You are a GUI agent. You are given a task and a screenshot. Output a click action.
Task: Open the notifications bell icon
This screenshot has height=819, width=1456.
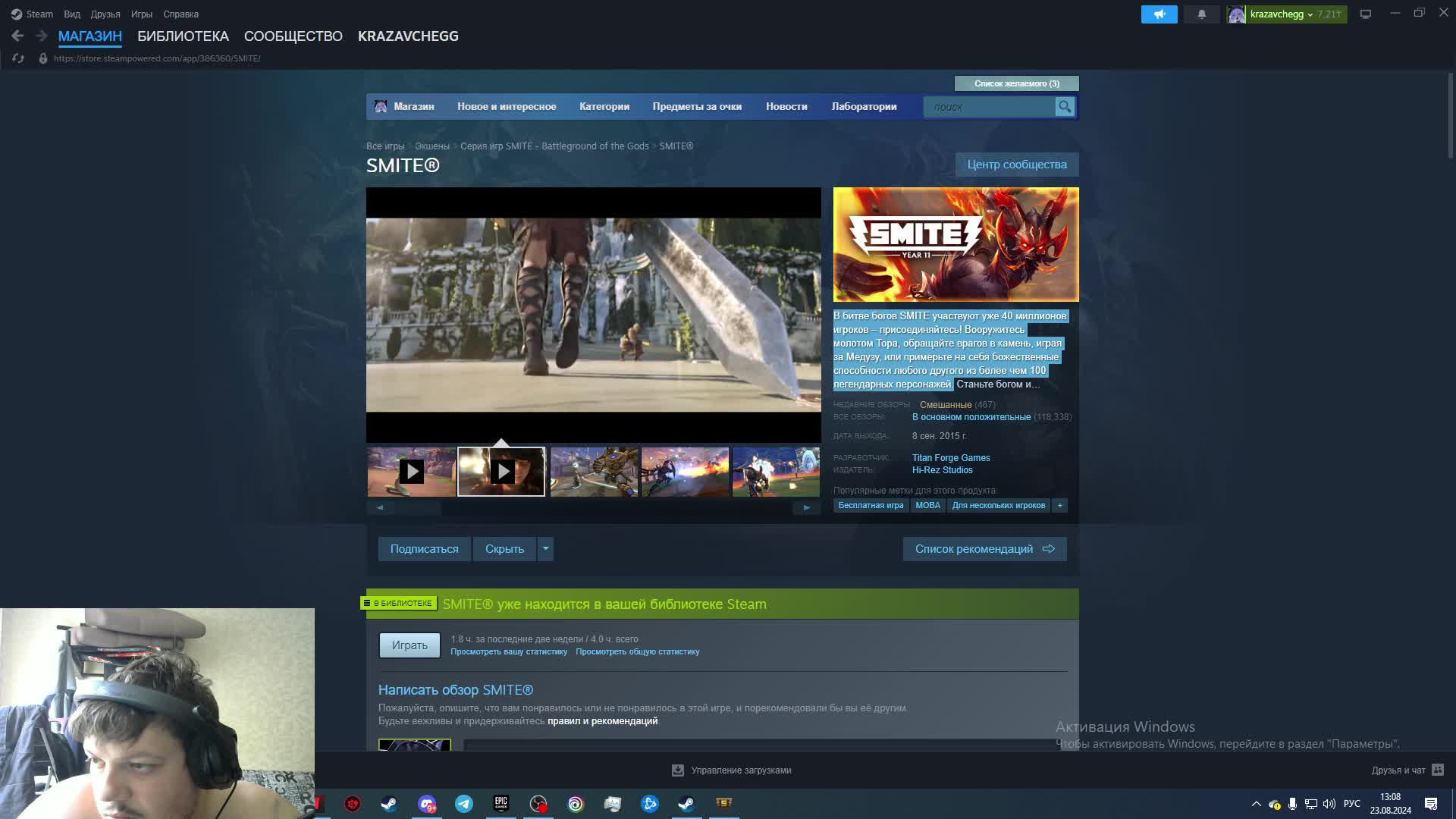point(1202,14)
